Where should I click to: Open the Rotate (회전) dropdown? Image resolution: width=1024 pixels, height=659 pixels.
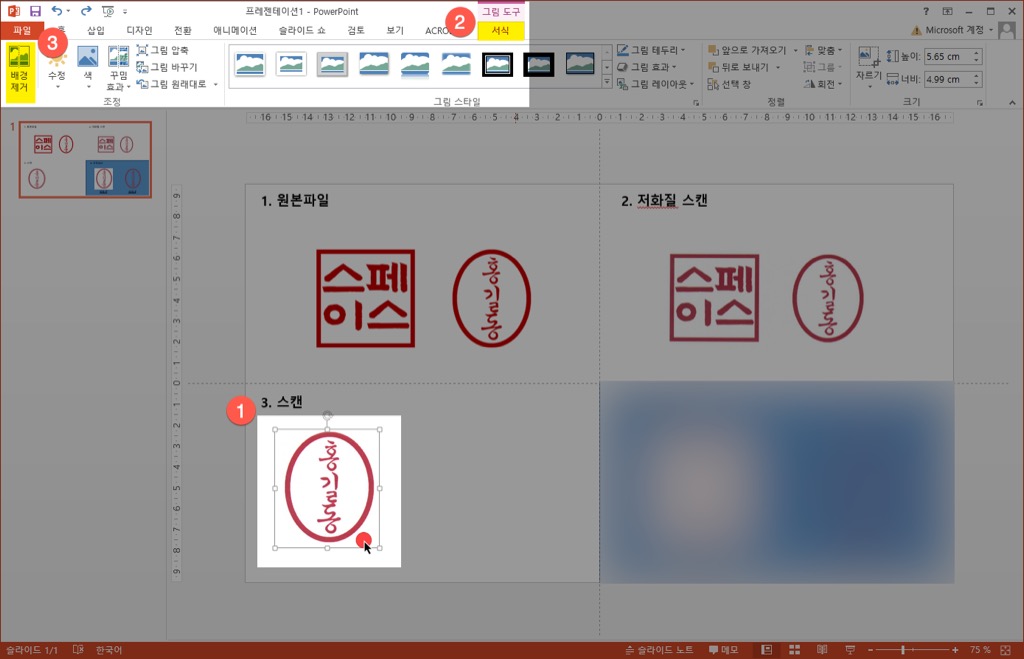(822, 85)
